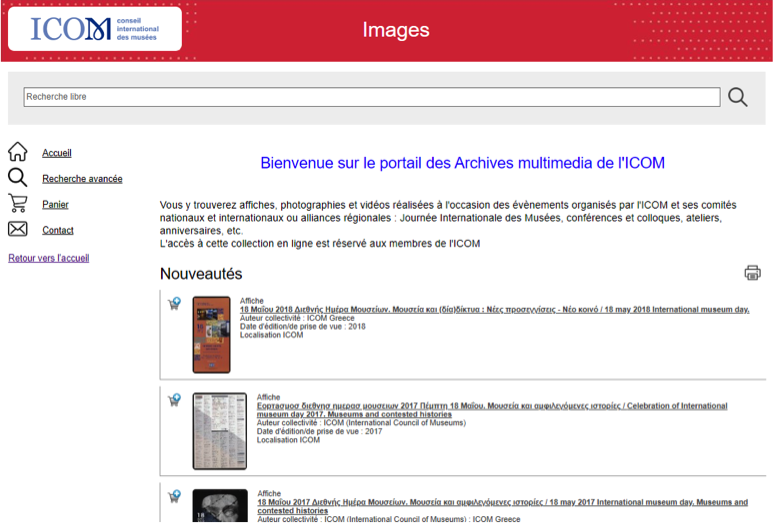
Task: Click 'Date d'édition/de prise de vue : 2018' text
Action: (302, 326)
